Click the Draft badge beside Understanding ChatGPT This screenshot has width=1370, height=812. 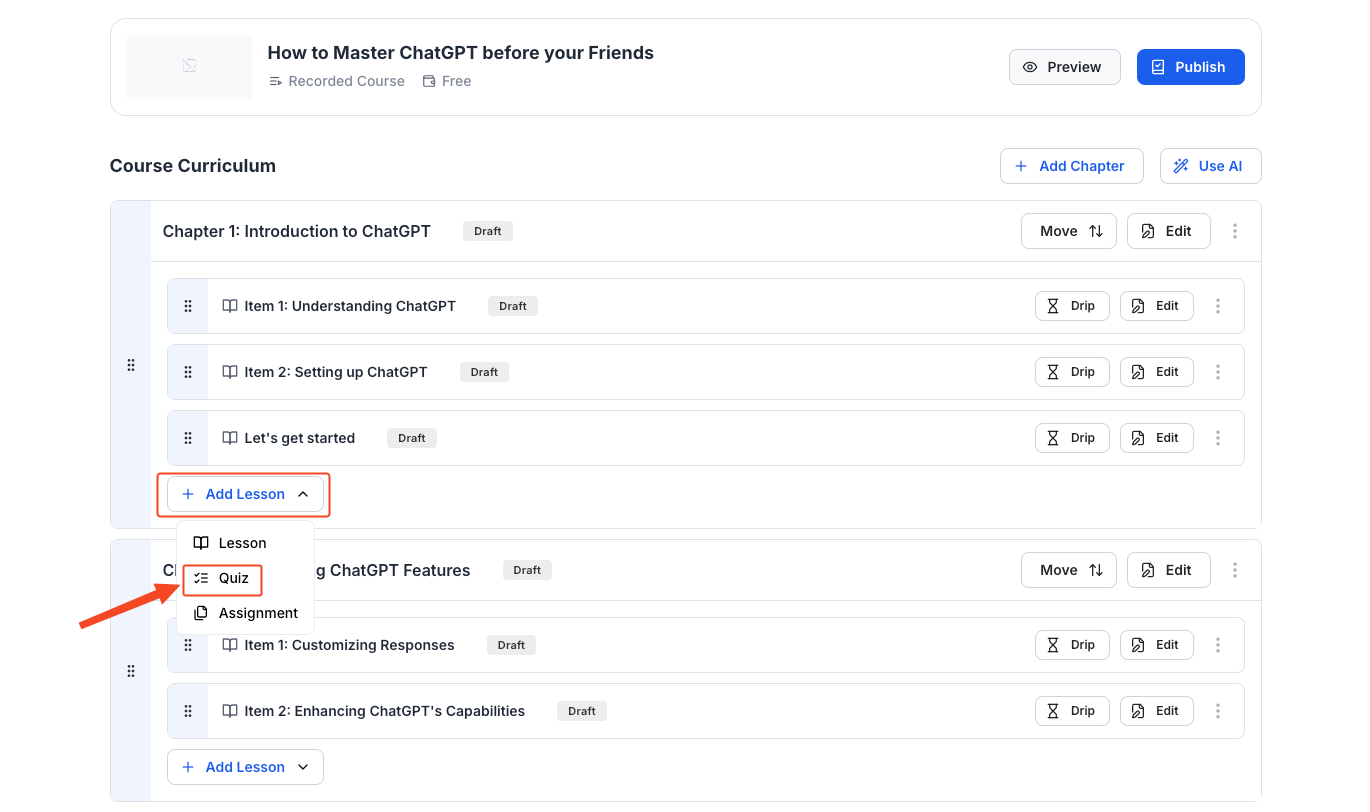pos(513,306)
